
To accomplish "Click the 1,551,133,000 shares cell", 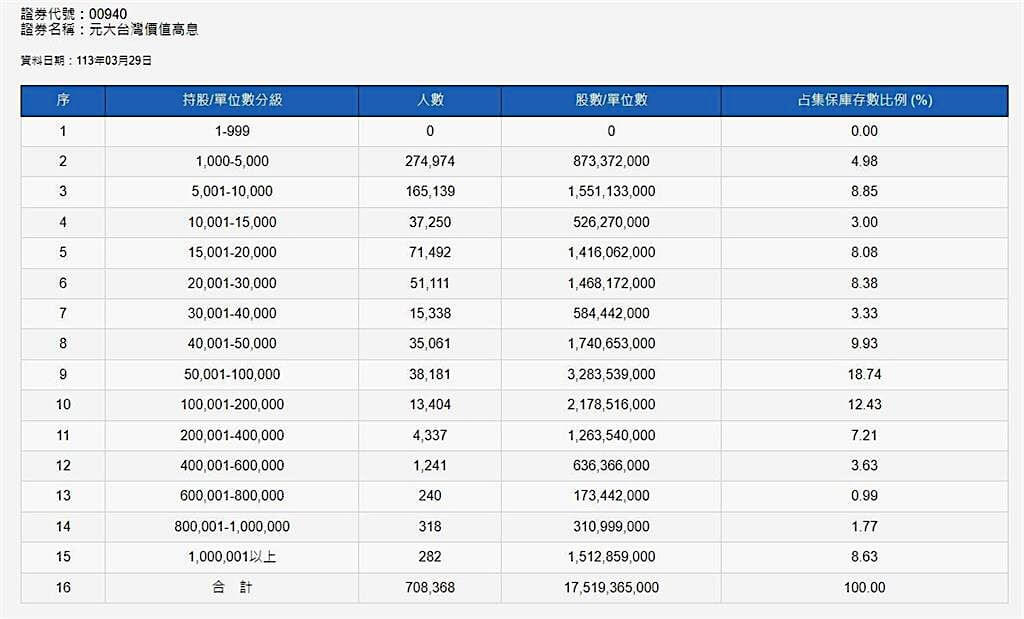I will point(611,192).
